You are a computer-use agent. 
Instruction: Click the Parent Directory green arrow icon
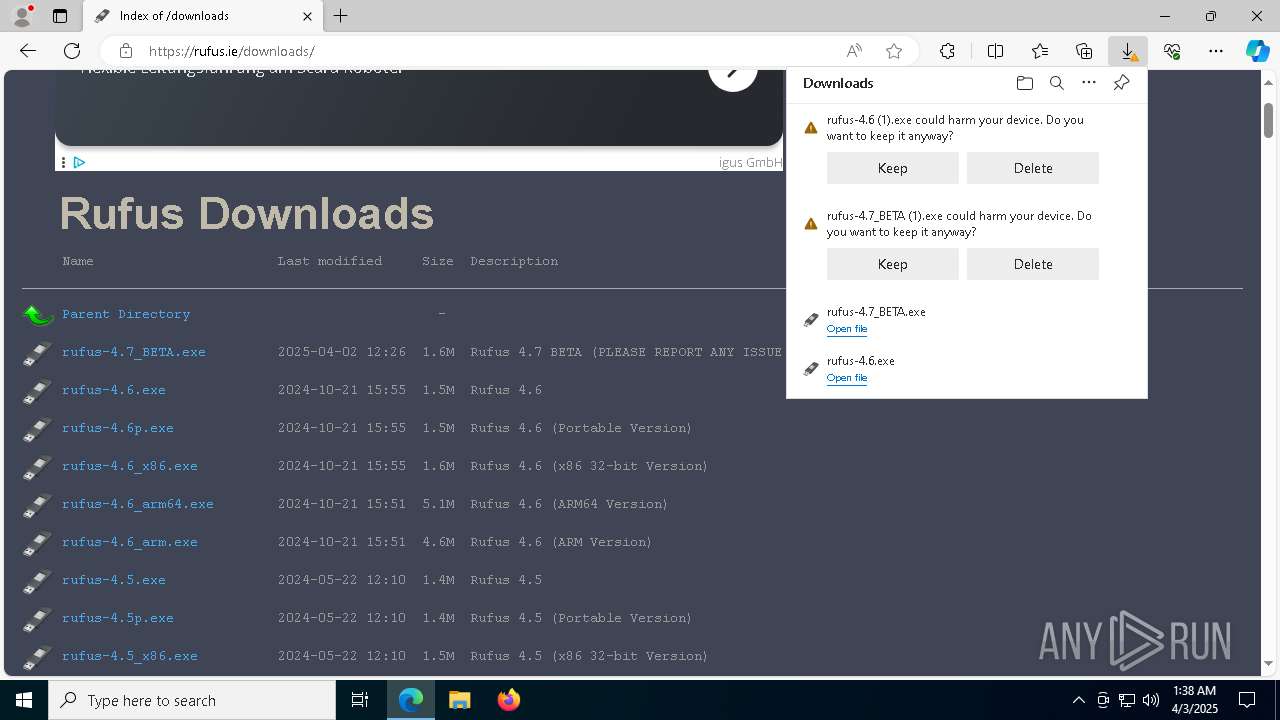[38, 315]
